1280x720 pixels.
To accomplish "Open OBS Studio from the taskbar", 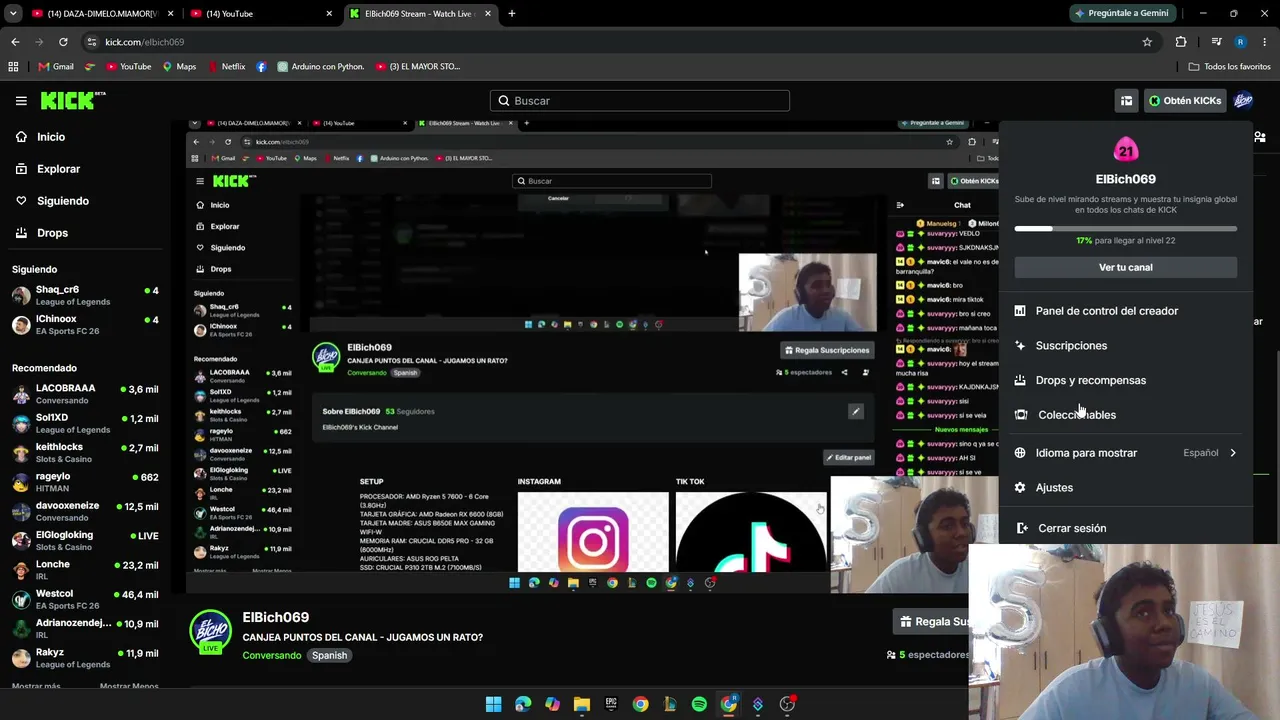I will [787, 704].
